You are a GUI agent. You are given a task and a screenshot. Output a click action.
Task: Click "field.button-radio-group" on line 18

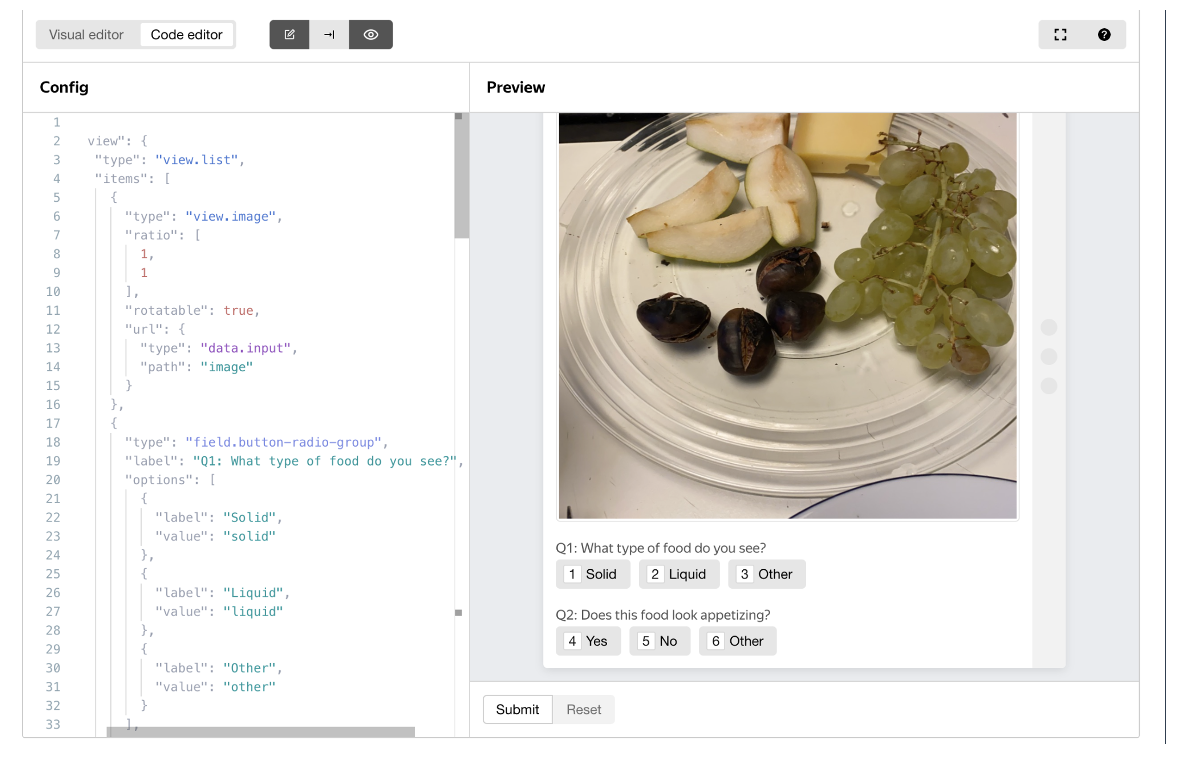tap(284, 442)
